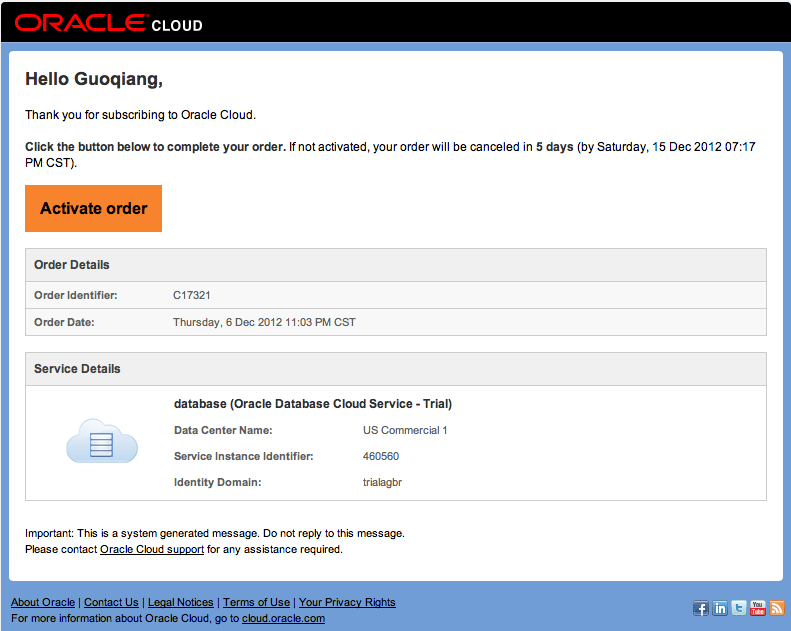Click the Identity Domain label
Image resolution: width=791 pixels, height=631 pixels.
(217, 483)
